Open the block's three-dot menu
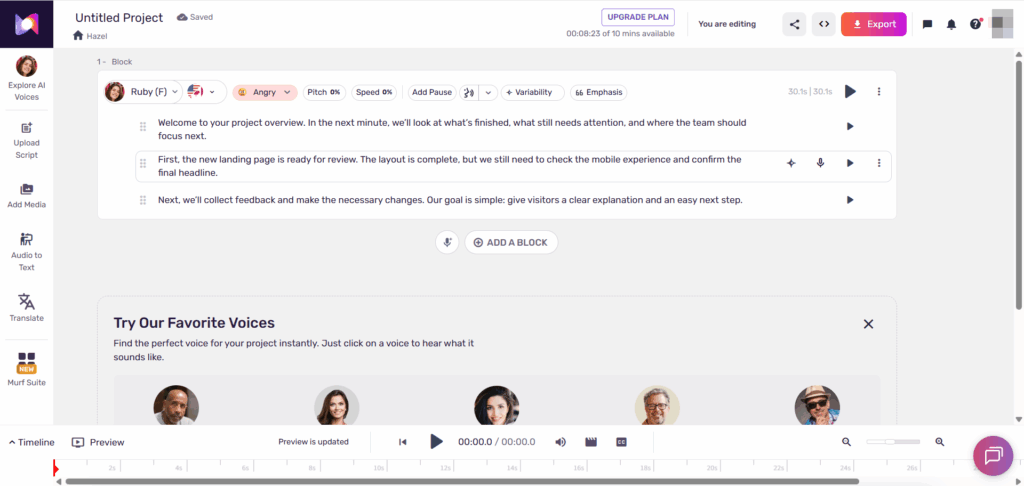Viewport: 1024px width, 486px height. (x=879, y=91)
